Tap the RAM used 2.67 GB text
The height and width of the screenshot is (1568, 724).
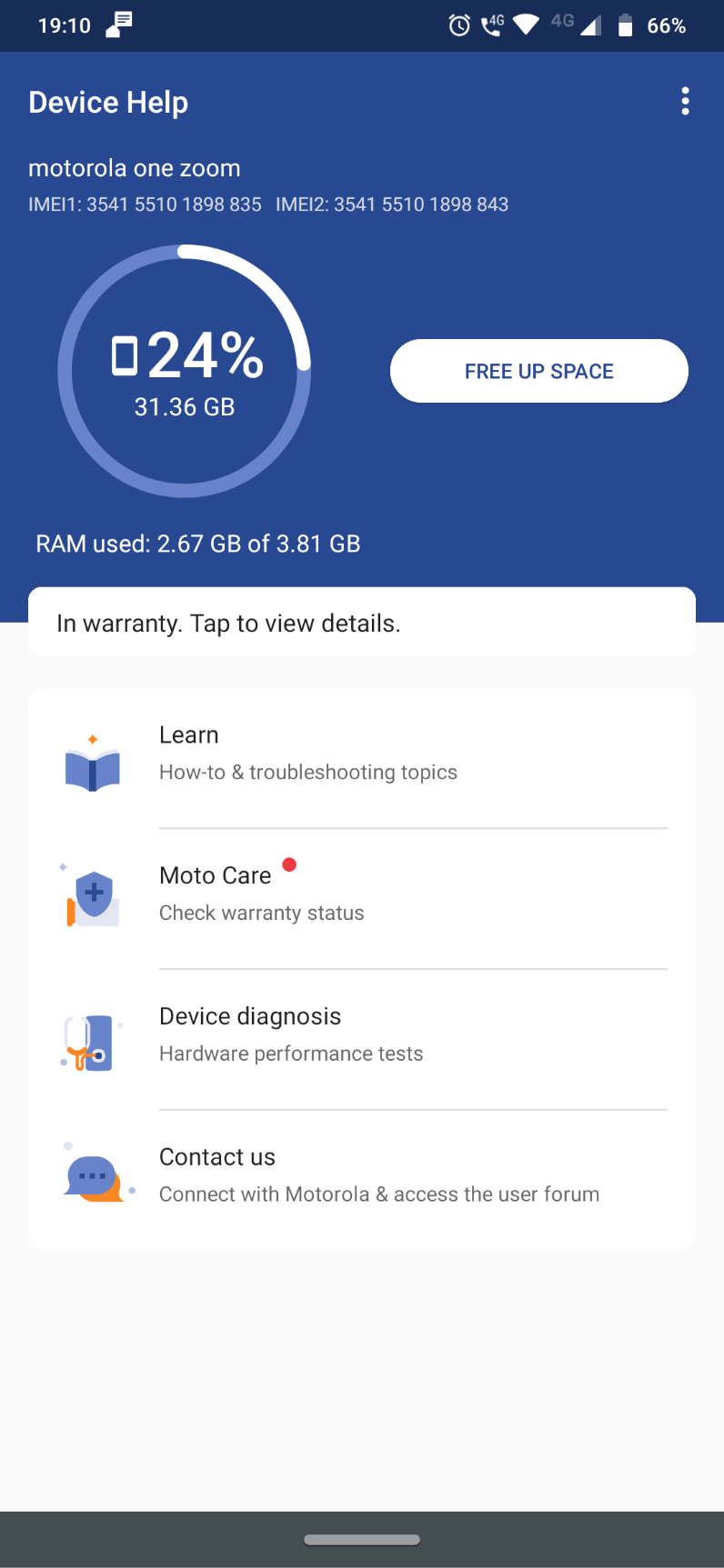coord(198,544)
